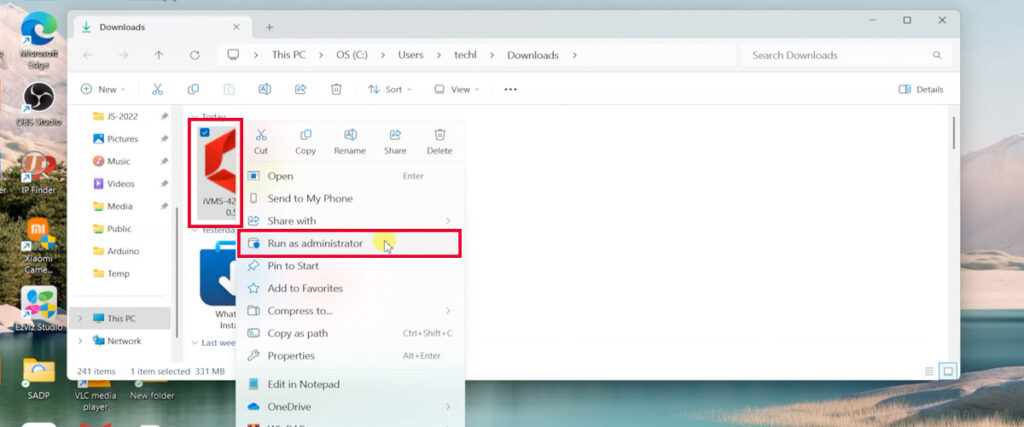Select Run as administrator
This screenshot has height=427, width=1024.
(x=315, y=243)
